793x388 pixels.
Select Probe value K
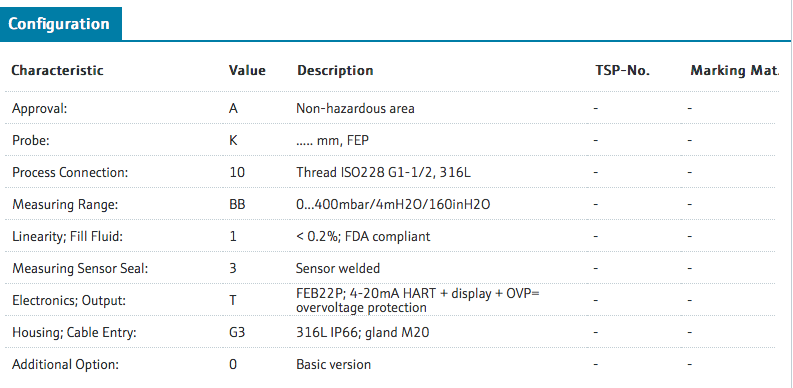point(233,140)
